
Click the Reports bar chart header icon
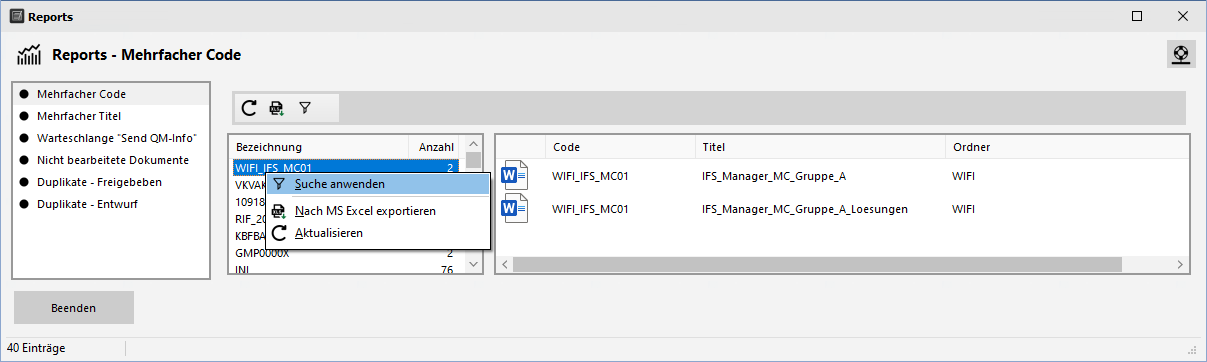tap(29, 55)
